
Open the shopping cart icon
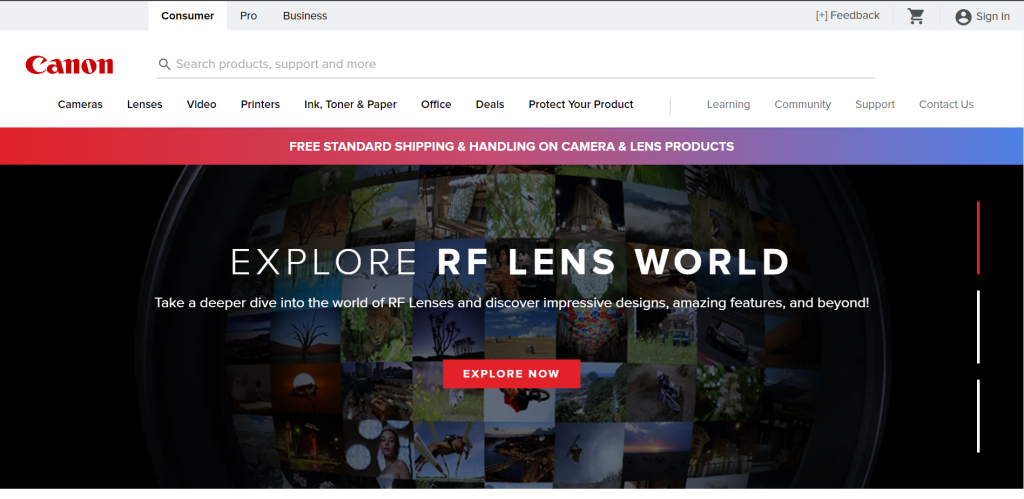[x=916, y=16]
